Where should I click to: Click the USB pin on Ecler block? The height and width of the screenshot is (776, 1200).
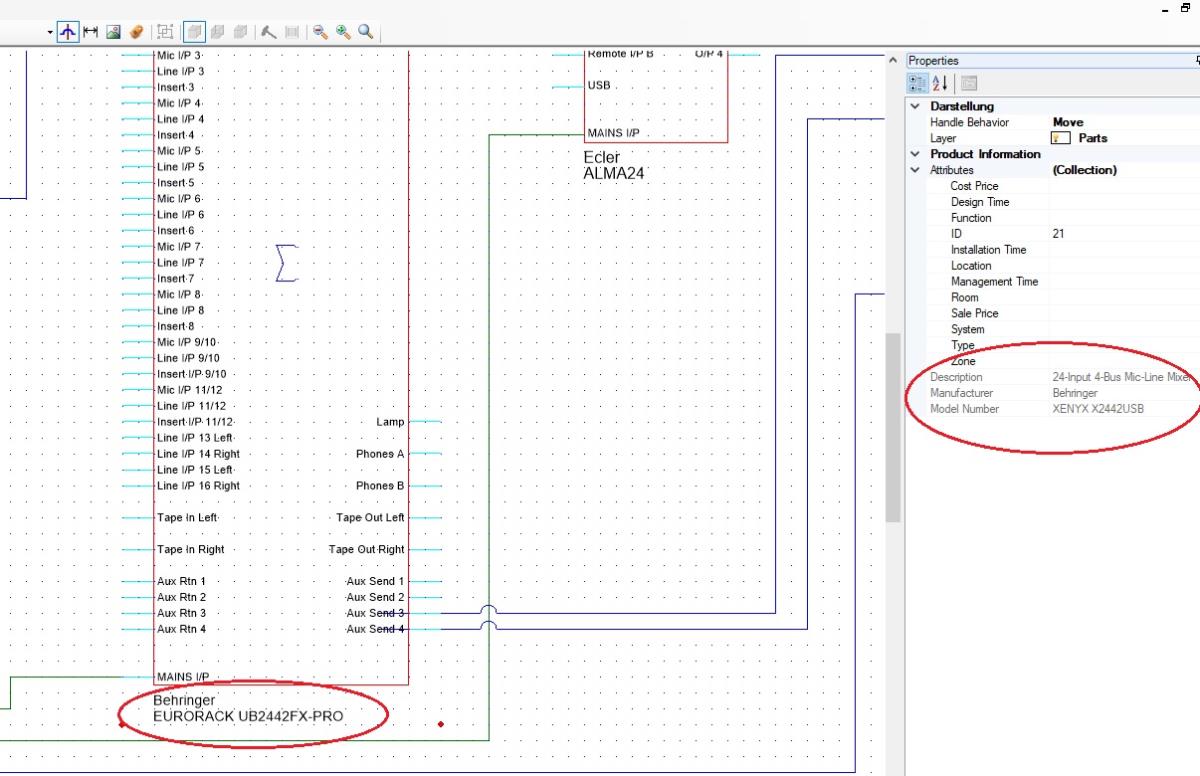click(x=599, y=86)
